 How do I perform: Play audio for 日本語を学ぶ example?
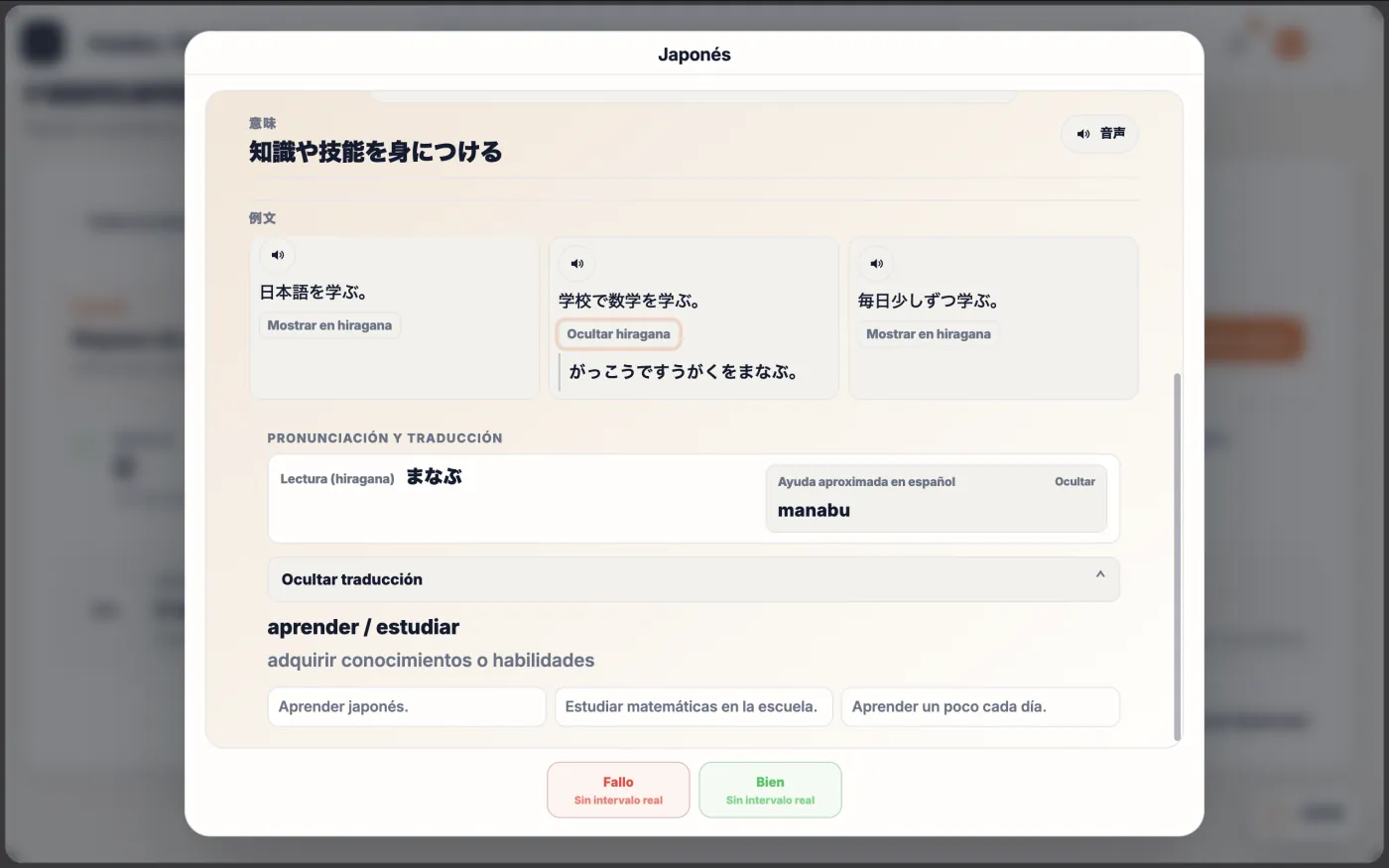point(278,255)
